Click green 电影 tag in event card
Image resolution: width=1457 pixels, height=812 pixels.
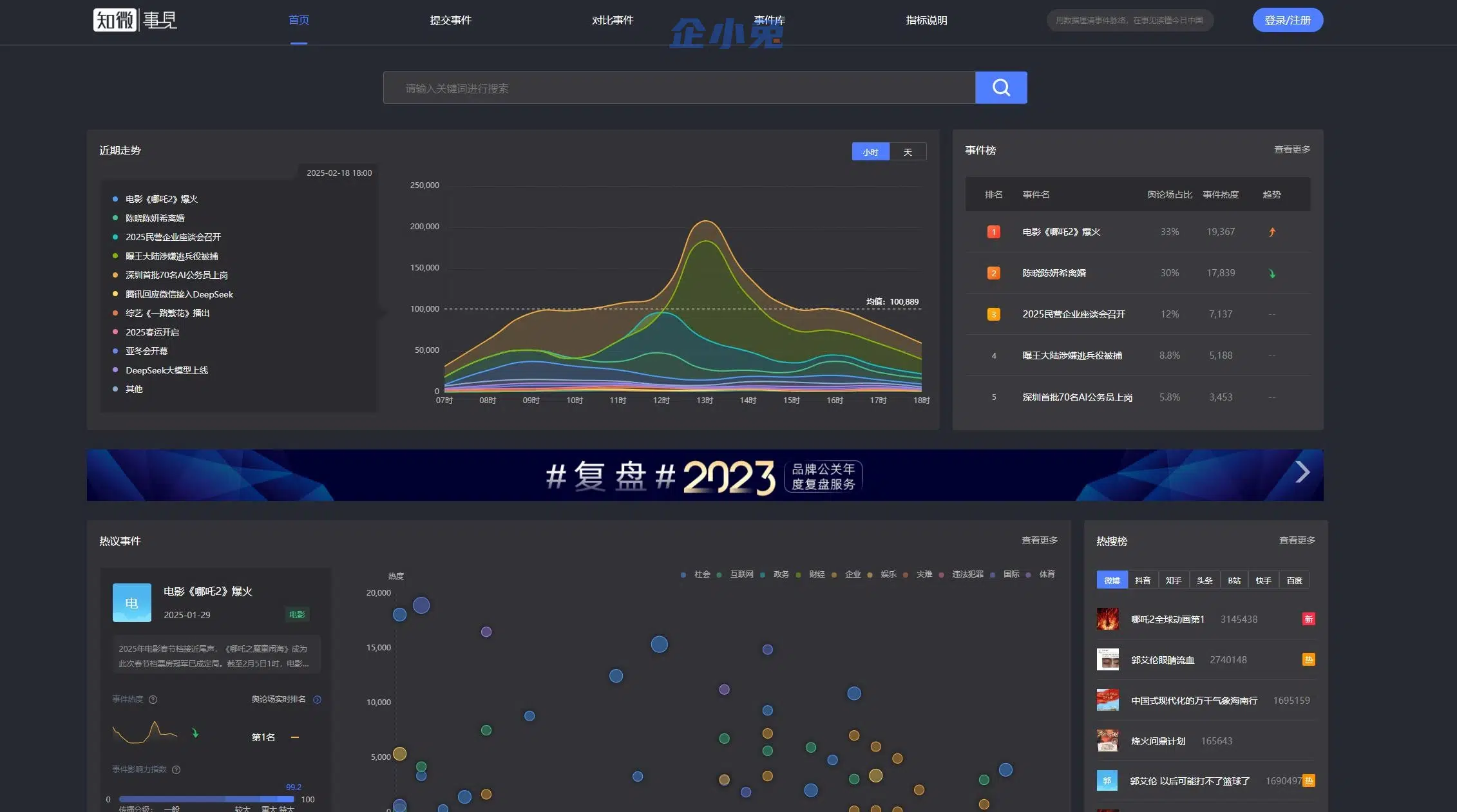pos(297,614)
